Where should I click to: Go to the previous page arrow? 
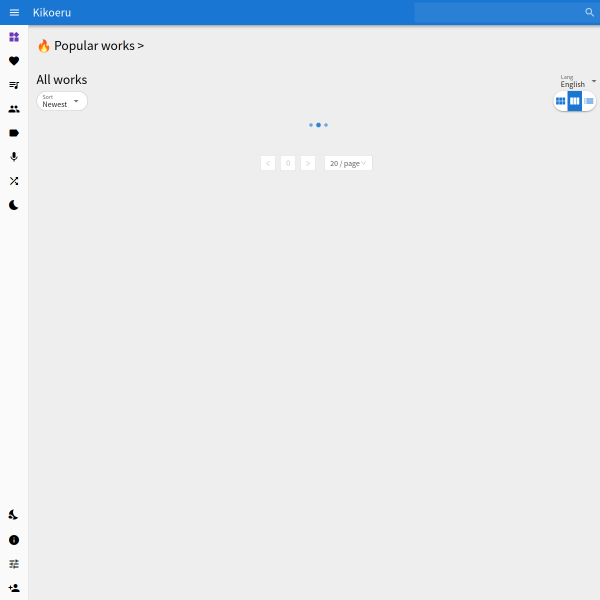(268, 163)
